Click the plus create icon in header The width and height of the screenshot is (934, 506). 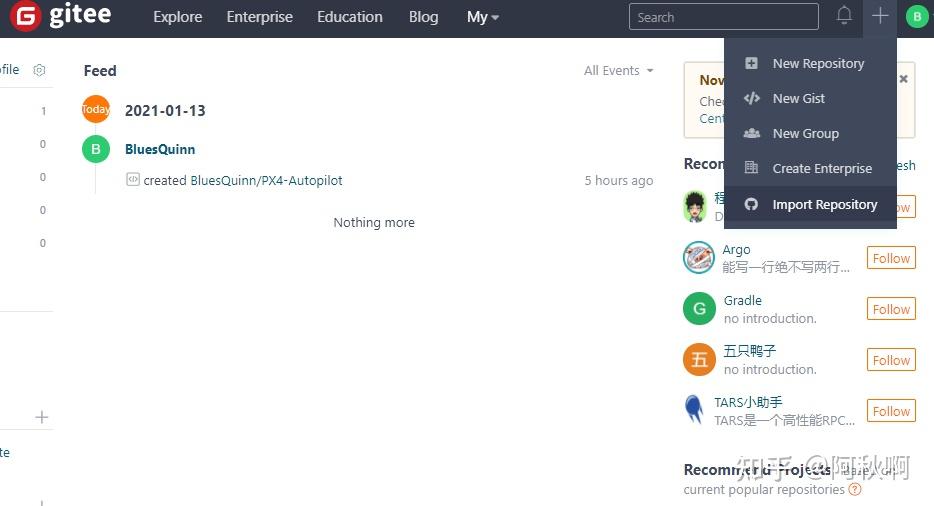point(880,16)
